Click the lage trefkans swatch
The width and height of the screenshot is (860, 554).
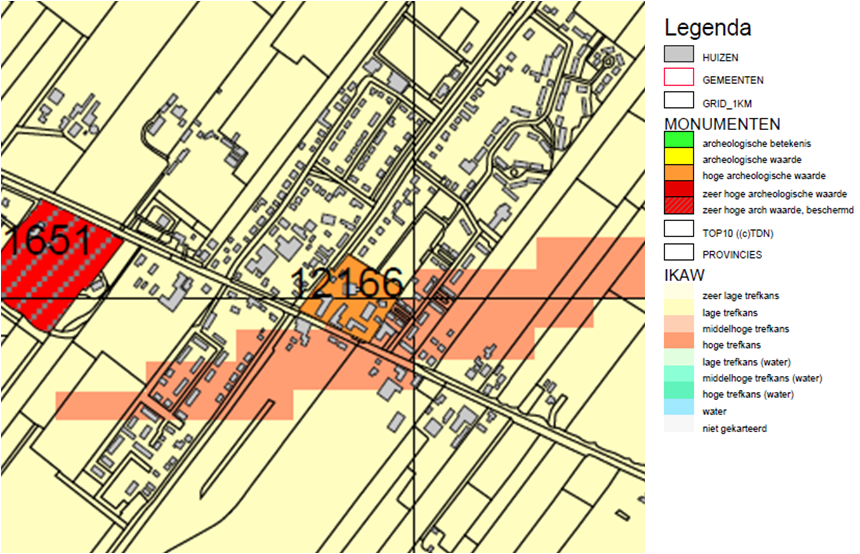(x=678, y=308)
